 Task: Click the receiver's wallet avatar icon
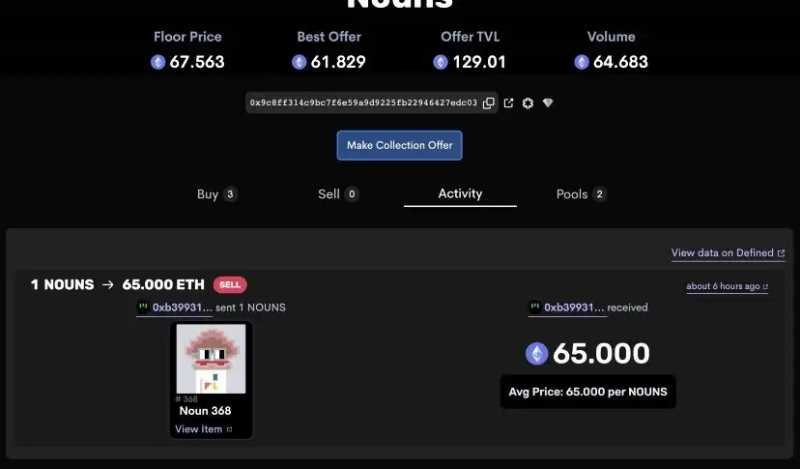click(x=535, y=307)
